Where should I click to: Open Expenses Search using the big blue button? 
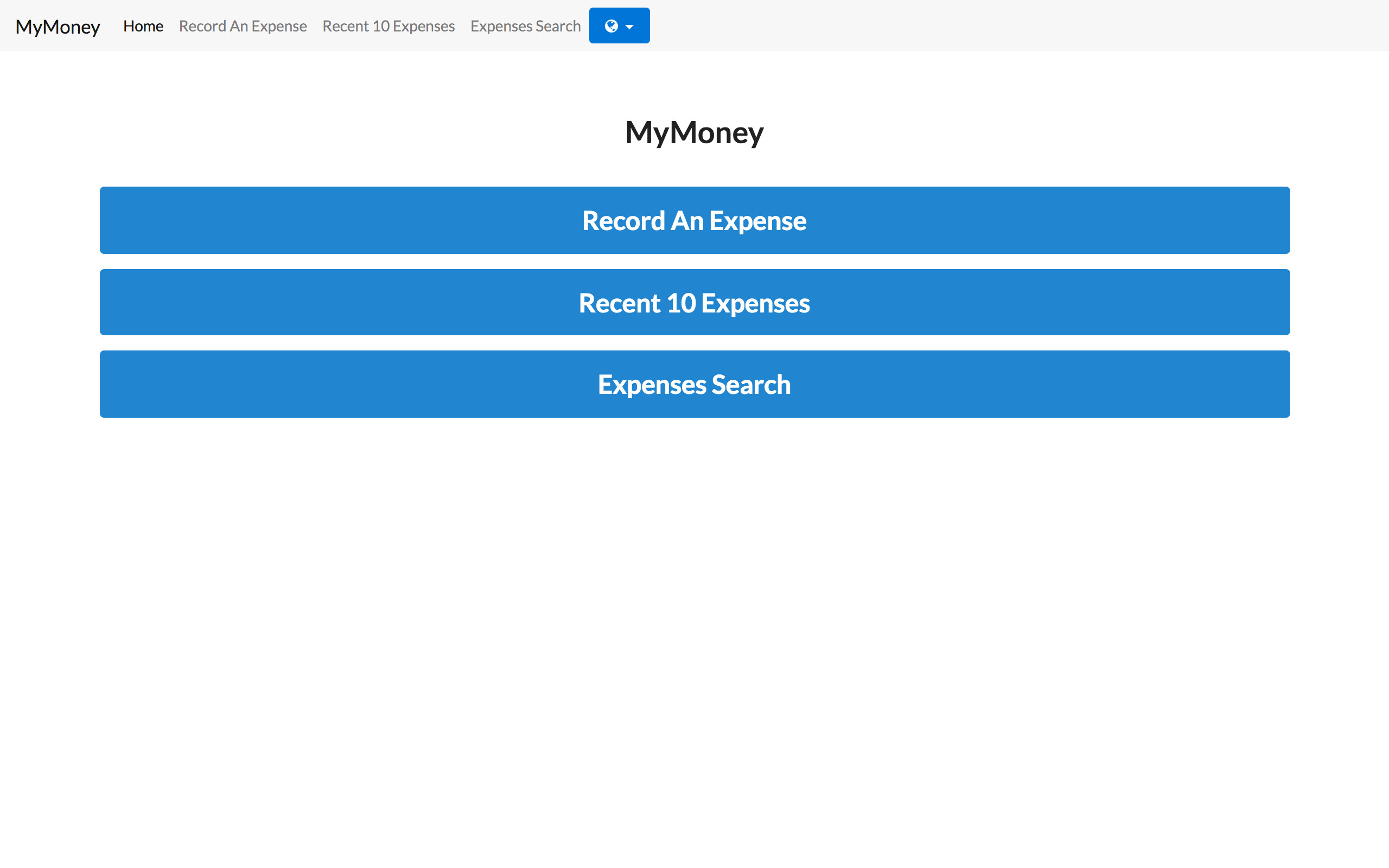[x=694, y=384]
